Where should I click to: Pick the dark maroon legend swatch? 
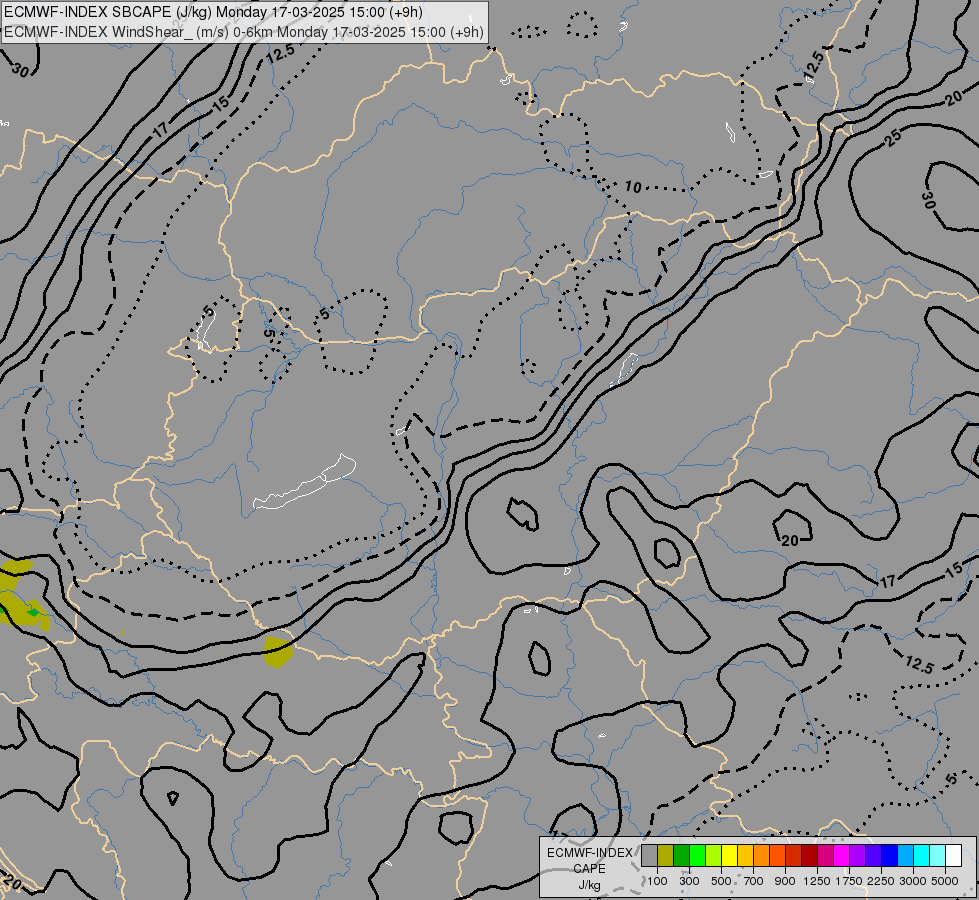(810, 856)
